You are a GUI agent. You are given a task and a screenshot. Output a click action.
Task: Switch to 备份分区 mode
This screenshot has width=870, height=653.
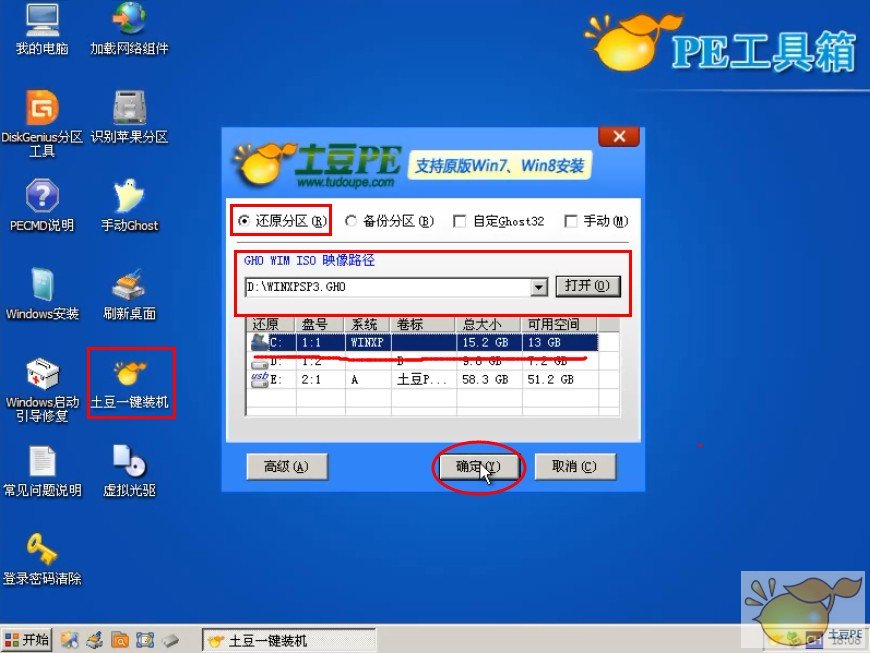pos(352,220)
